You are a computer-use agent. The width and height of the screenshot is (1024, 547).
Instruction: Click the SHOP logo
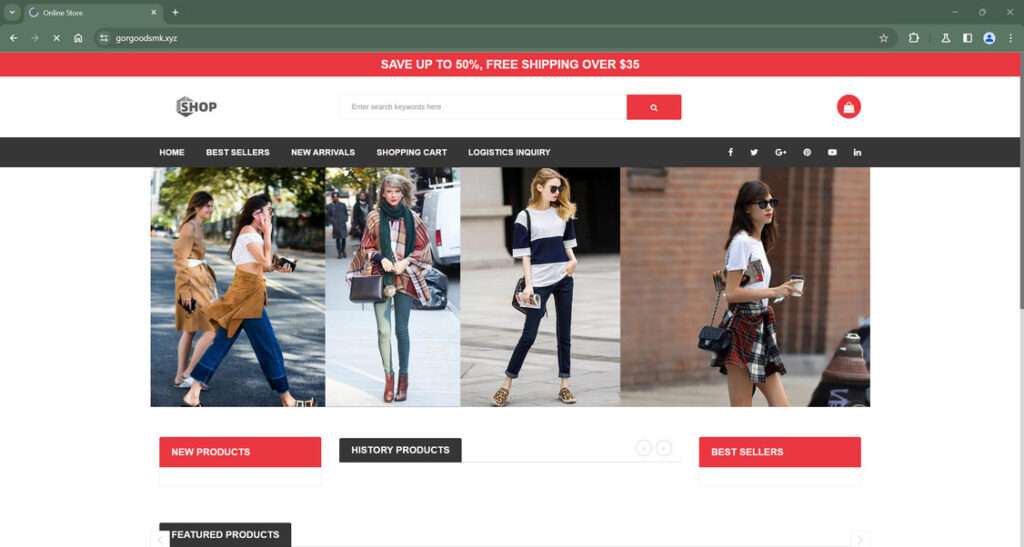[x=197, y=106]
